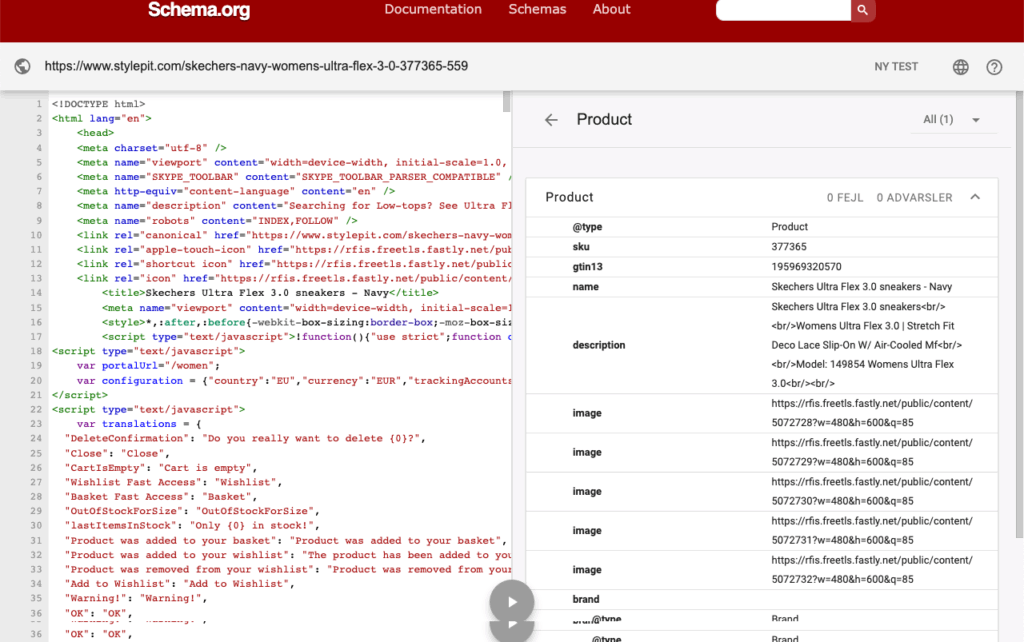Open language globe next to NY TEST
1024x642 pixels.
(960, 67)
